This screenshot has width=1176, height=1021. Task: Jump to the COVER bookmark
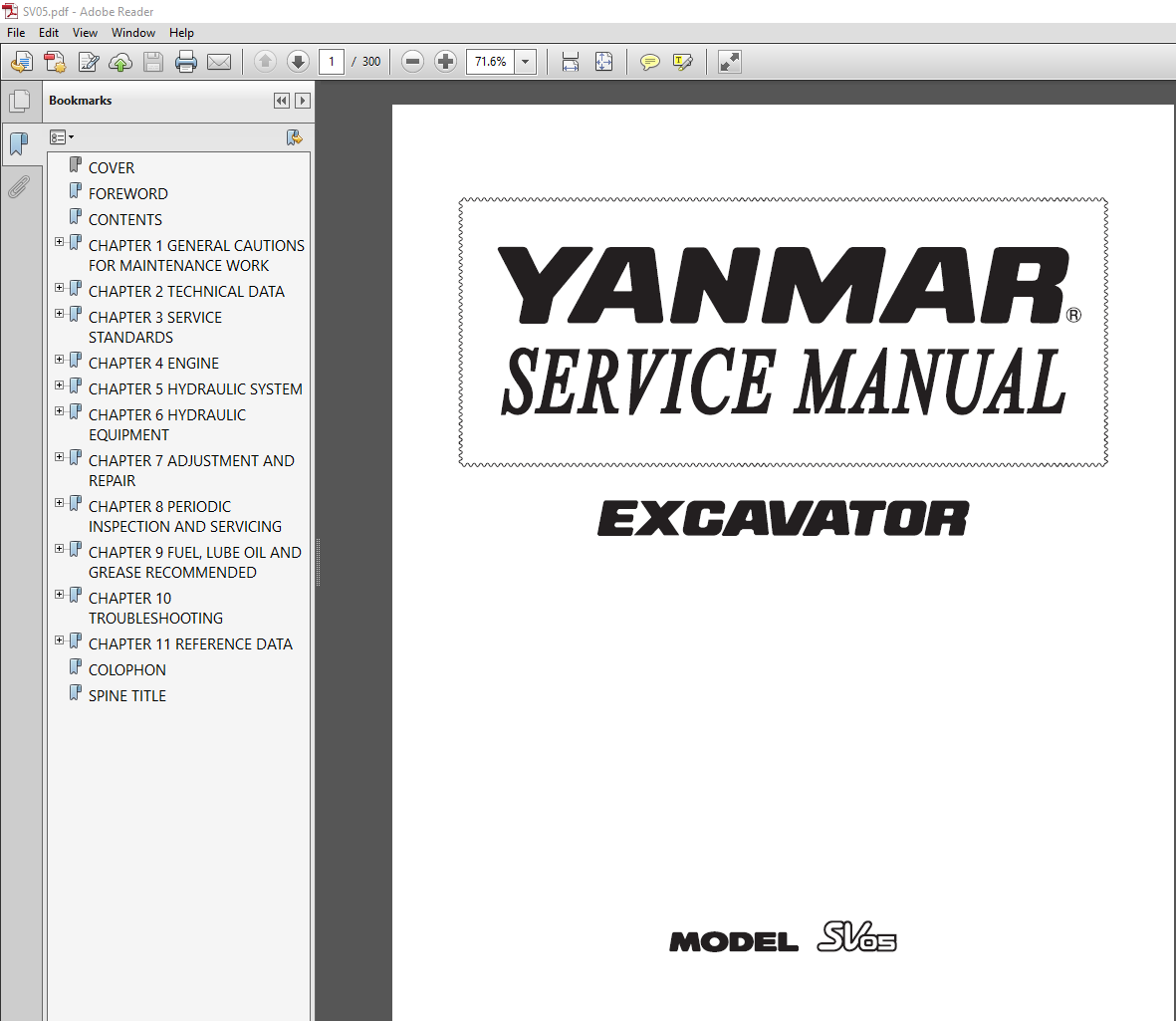(x=111, y=168)
